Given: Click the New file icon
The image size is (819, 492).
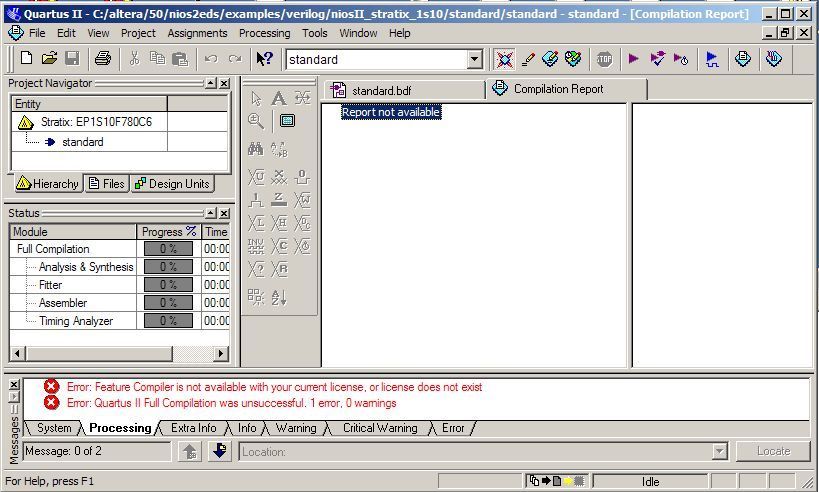Looking at the screenshot, I should pyautogui.click(x=26, y=58).
